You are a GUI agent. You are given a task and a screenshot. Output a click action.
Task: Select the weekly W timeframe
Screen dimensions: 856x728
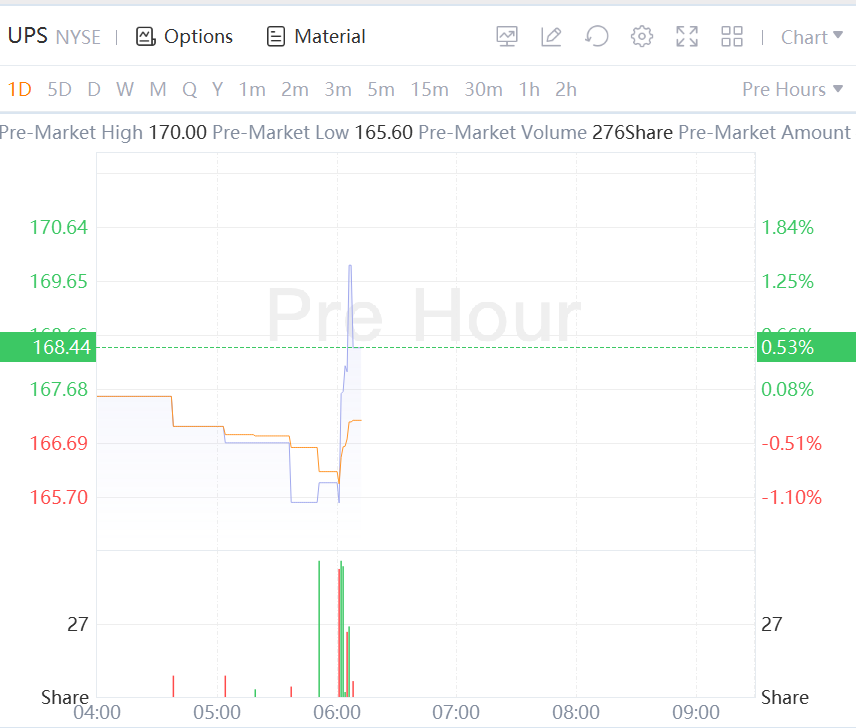pyautogui.click(x=125, y=89)
